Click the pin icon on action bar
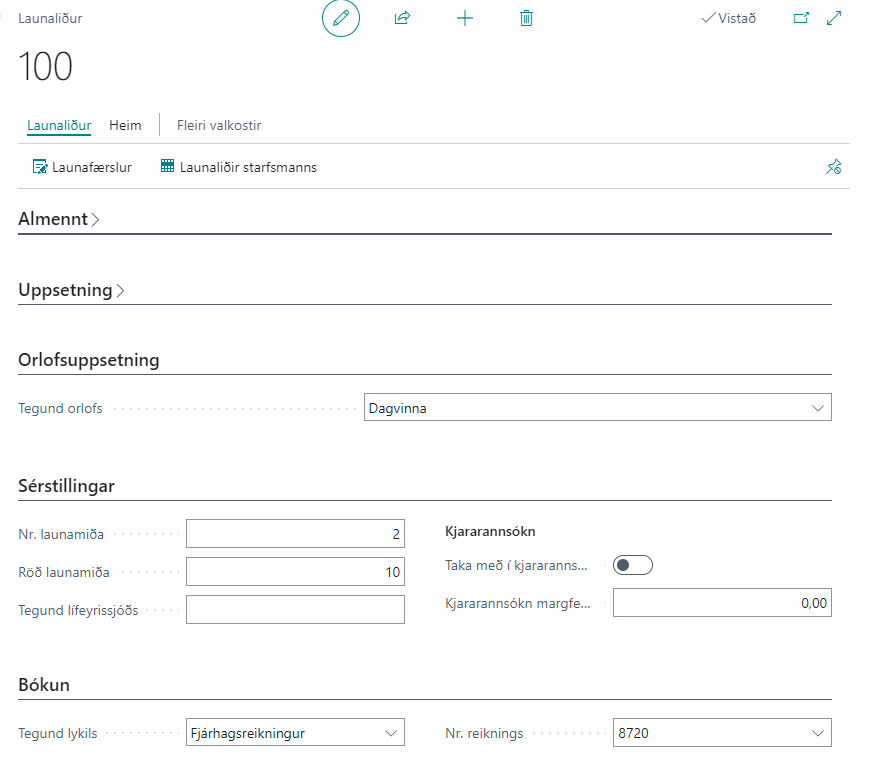Image resolution: width=871 pixels, height=771 pixels. tap(833, 167)
